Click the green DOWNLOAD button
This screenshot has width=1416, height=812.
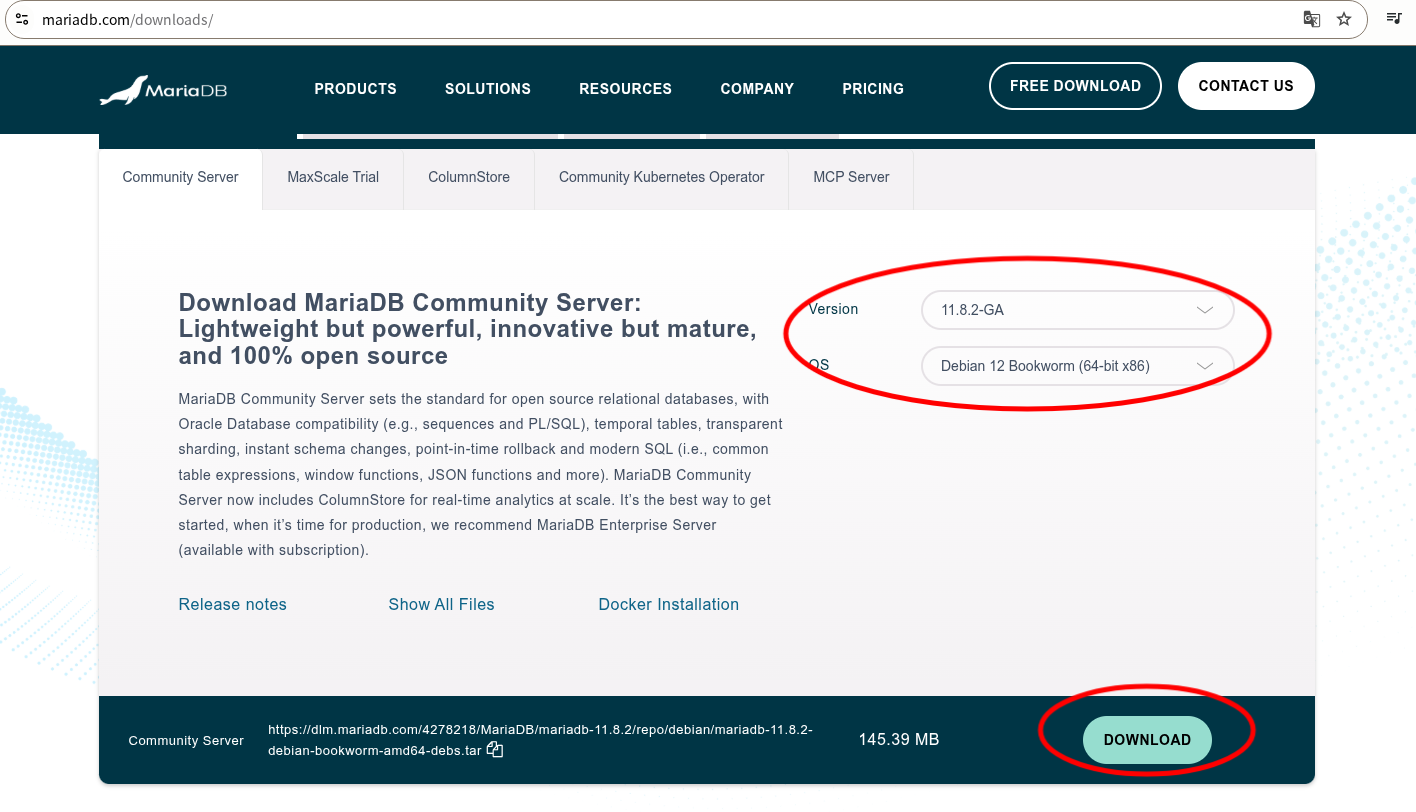tap(1147, 740)
